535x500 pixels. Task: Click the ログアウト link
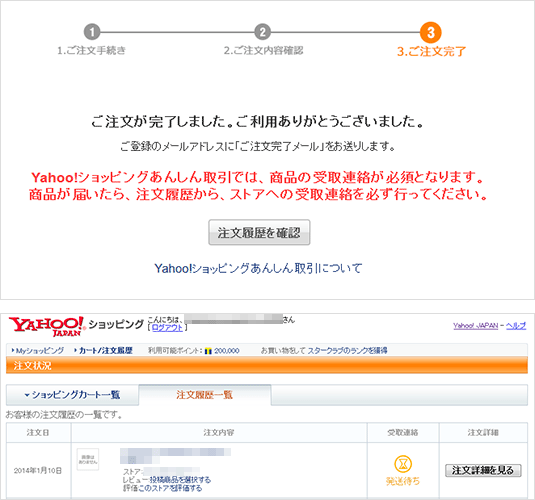[167, 328]
